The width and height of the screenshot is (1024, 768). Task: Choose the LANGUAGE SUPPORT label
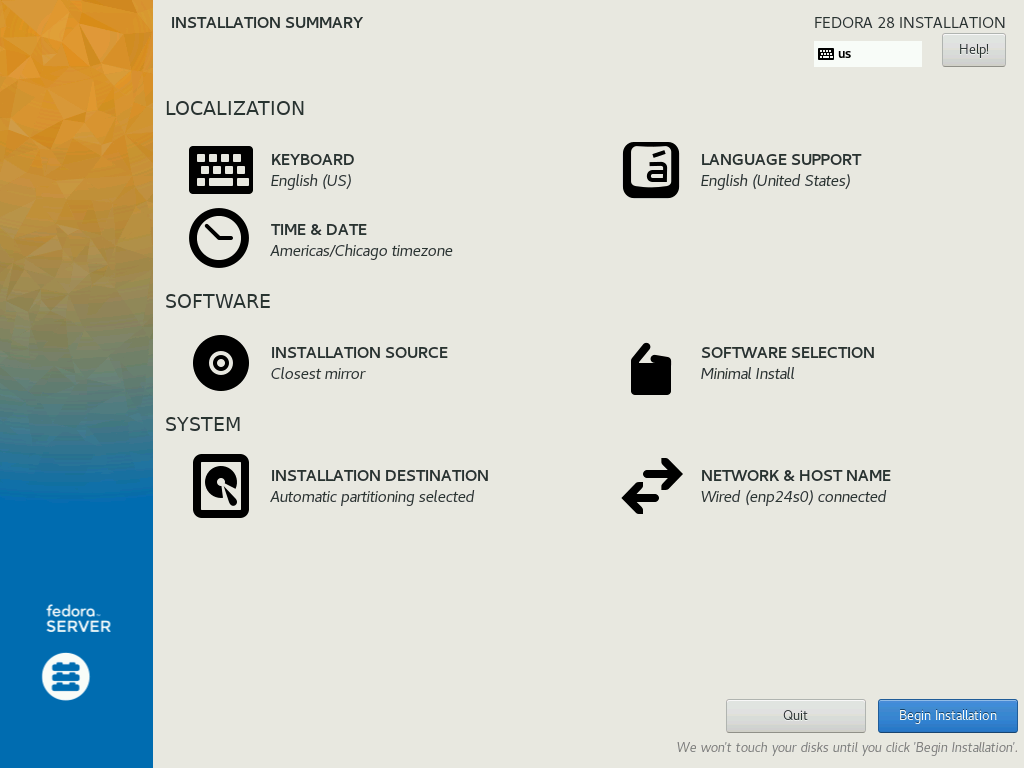pyautogui.click(x=780, y=160)
